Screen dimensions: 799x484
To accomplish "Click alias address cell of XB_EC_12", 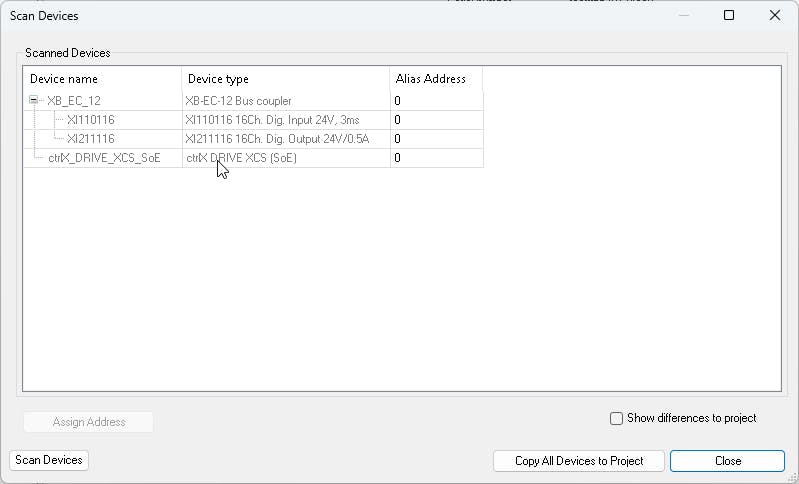I will point(437,101).
